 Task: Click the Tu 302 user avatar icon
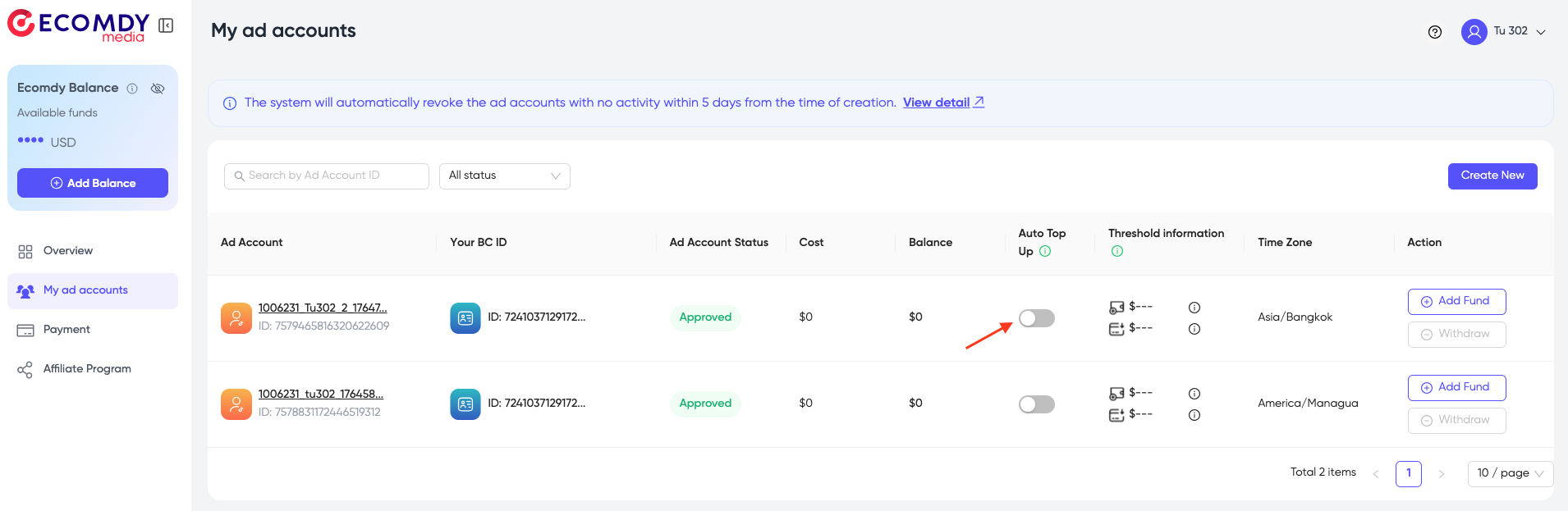[1474, 32]
